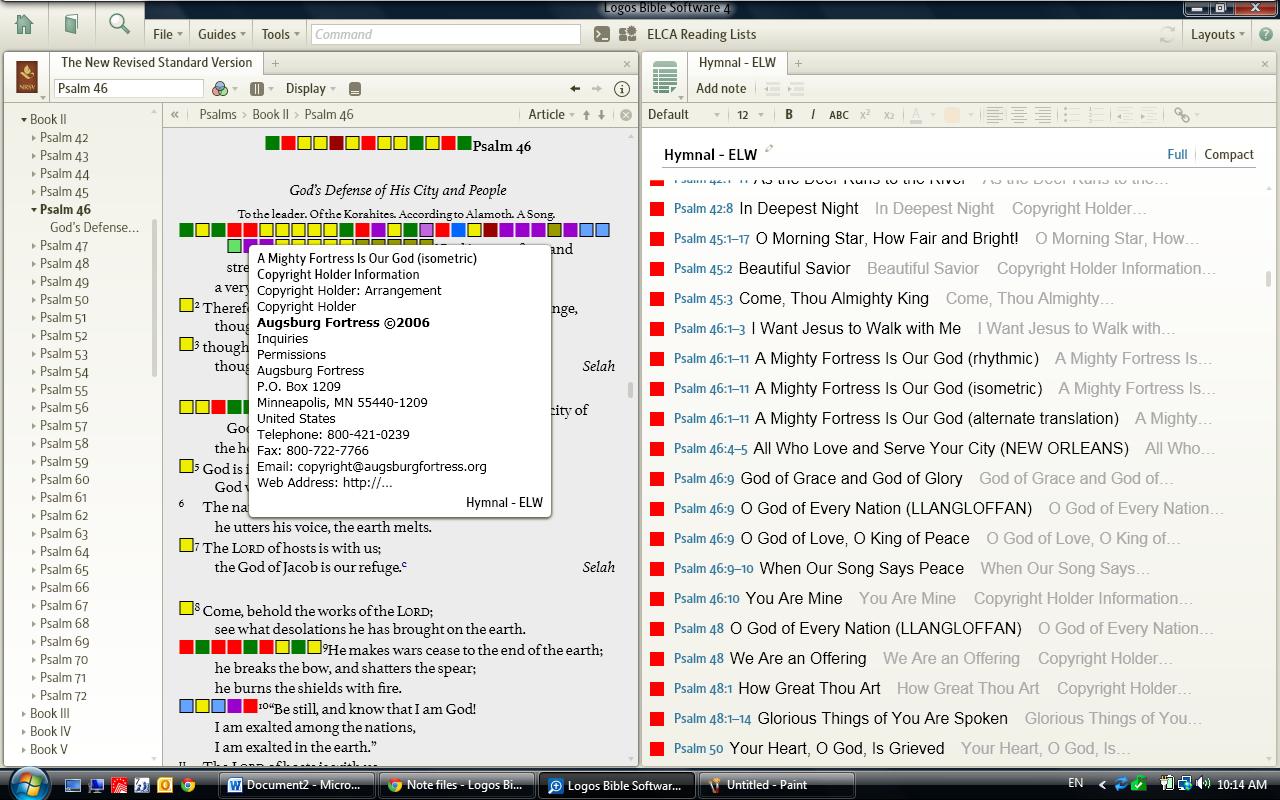Click the insert hyperlink chain icon

point(1181,115)
